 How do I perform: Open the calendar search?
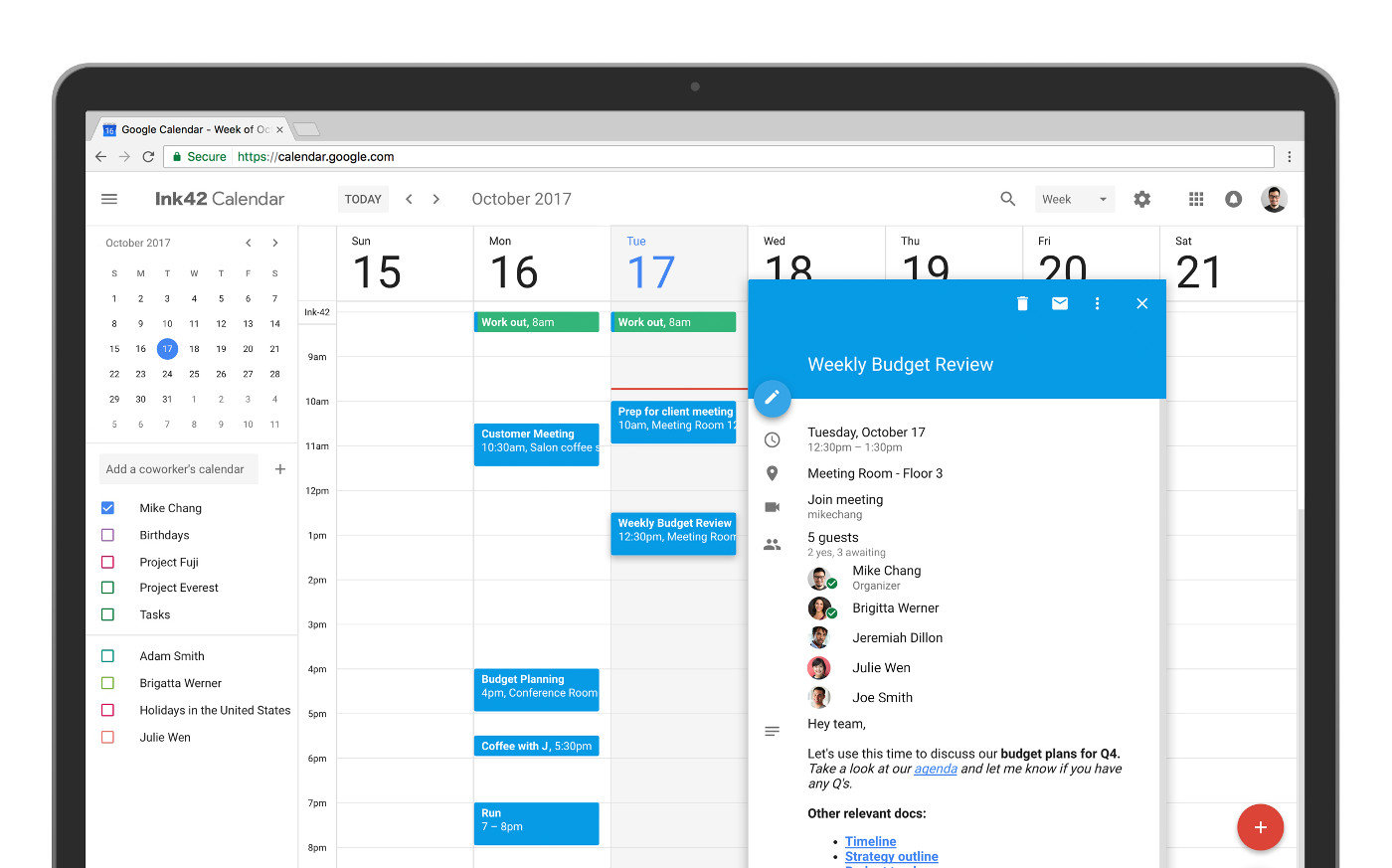click(1008, 199)
